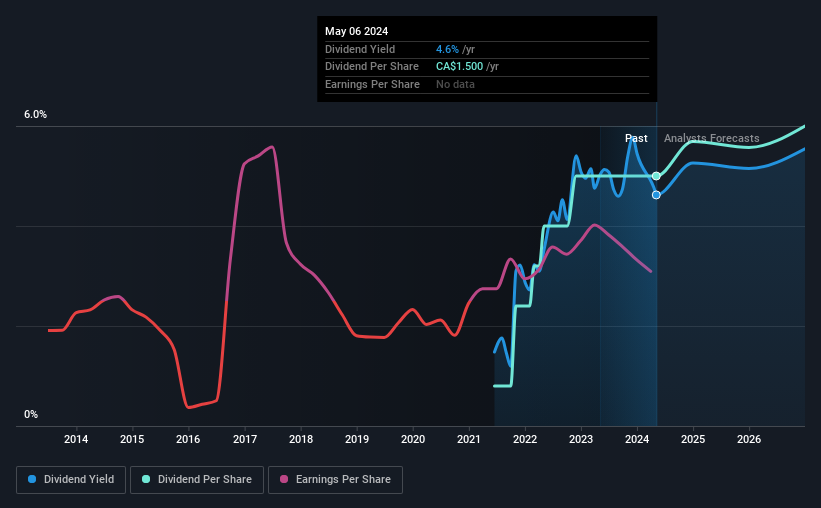Click the 2019 x-axis label
Screen dimensions: 821x508
(x=357, y=439)
